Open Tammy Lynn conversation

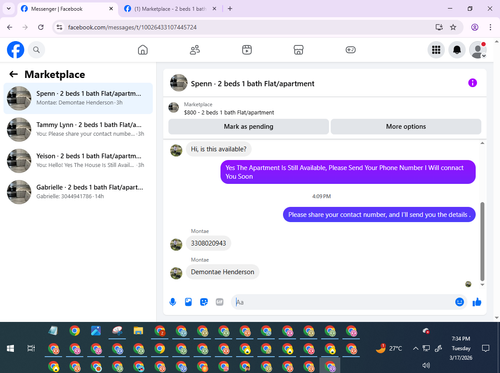tap(78, 129)
